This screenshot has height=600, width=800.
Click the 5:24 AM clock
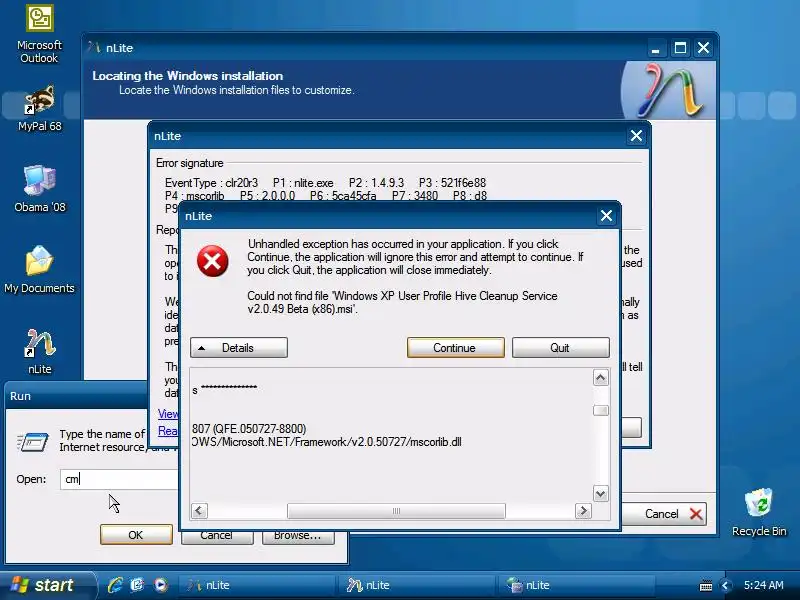pyautogui.click(x=763, y=585)
